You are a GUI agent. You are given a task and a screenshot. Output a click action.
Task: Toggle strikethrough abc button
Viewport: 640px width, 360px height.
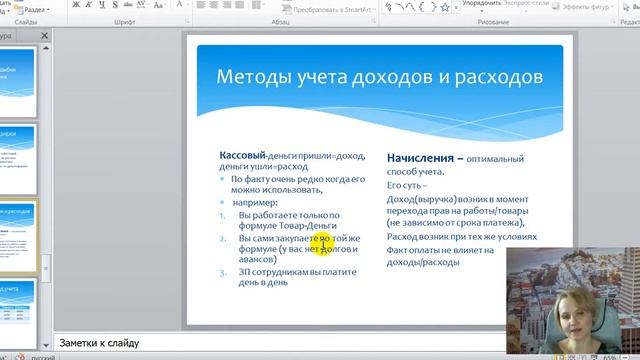click(128, 4)
